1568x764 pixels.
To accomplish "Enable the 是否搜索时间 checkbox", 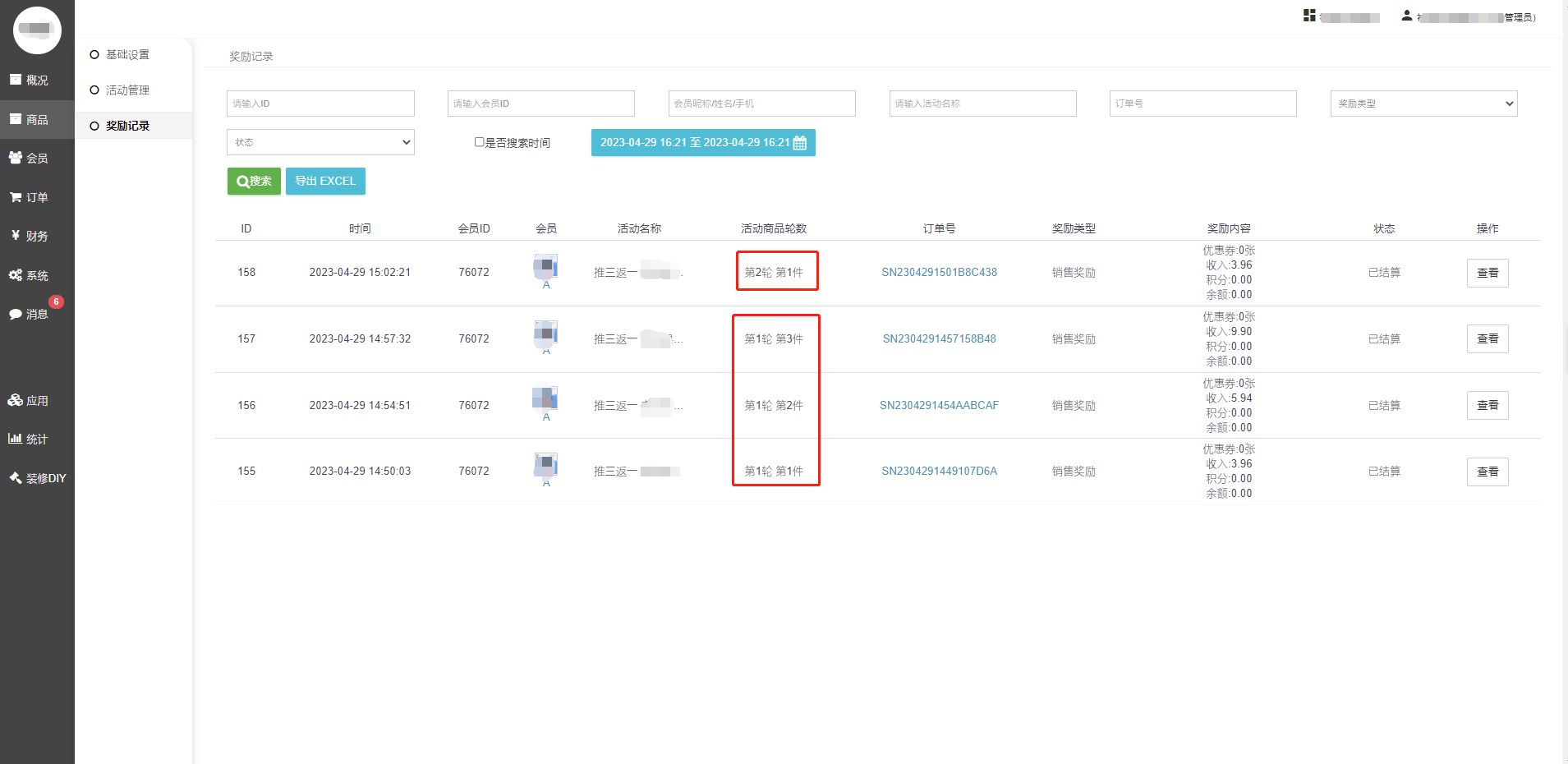I will click(x=479, y=142).
